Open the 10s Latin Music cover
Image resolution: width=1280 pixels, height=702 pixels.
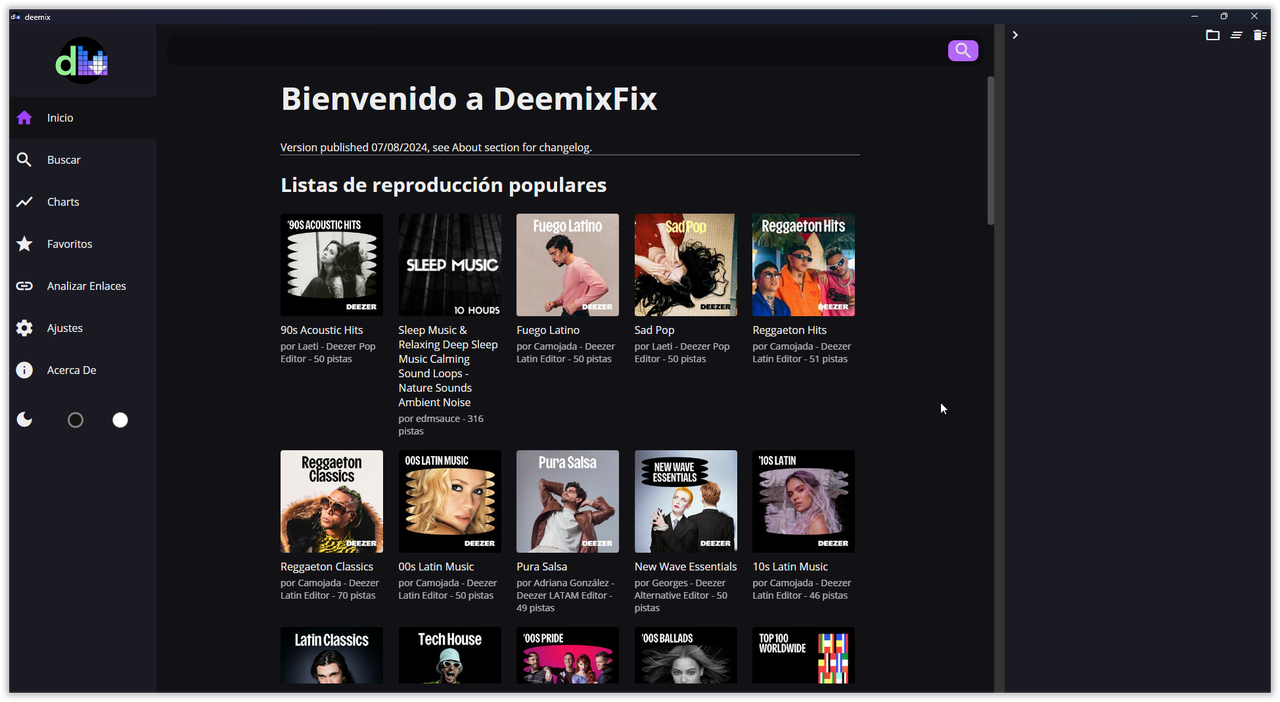tap(804, 502)
